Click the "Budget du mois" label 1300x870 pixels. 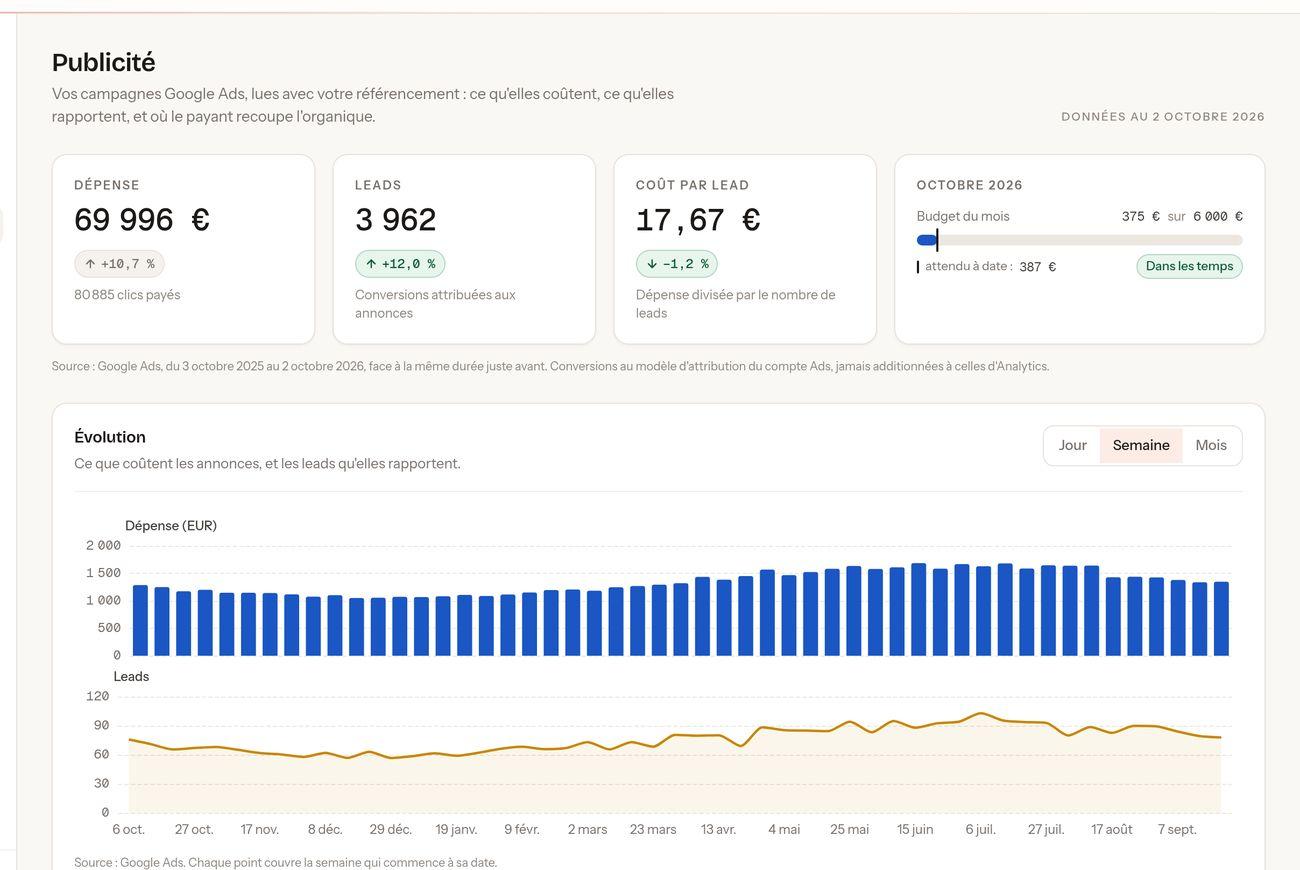point(963,216)
